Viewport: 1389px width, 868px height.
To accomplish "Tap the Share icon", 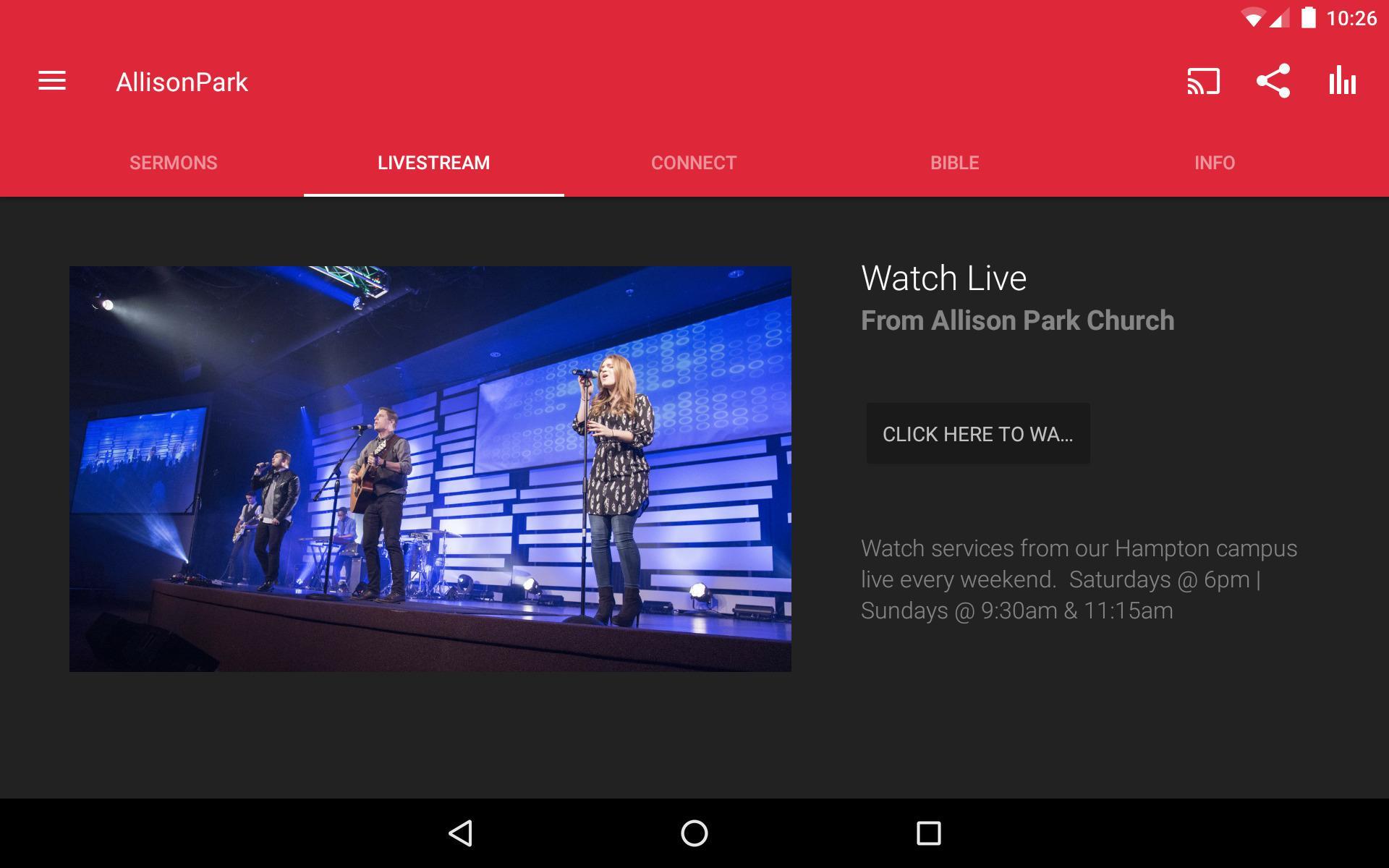I will [1273, 80].
